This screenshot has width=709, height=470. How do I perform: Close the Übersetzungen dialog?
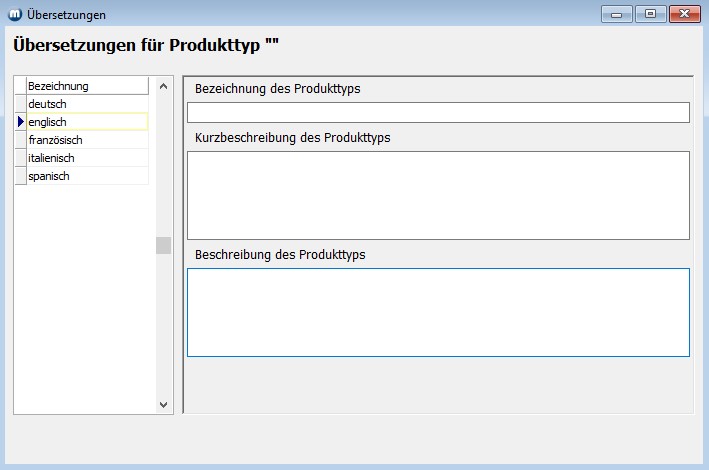[684, 14]
